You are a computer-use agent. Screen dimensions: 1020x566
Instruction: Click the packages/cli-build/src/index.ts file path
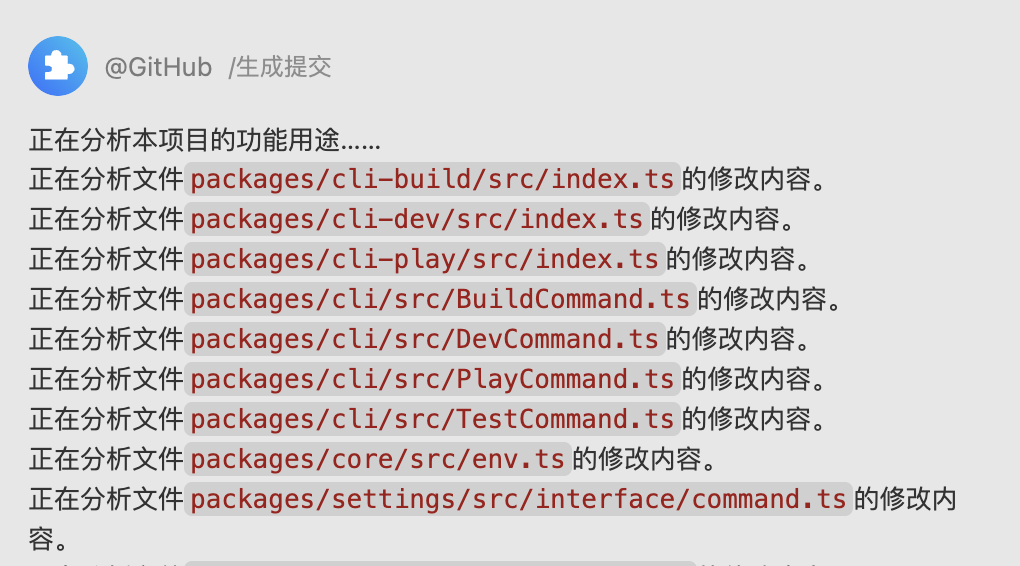coord(433,179)
